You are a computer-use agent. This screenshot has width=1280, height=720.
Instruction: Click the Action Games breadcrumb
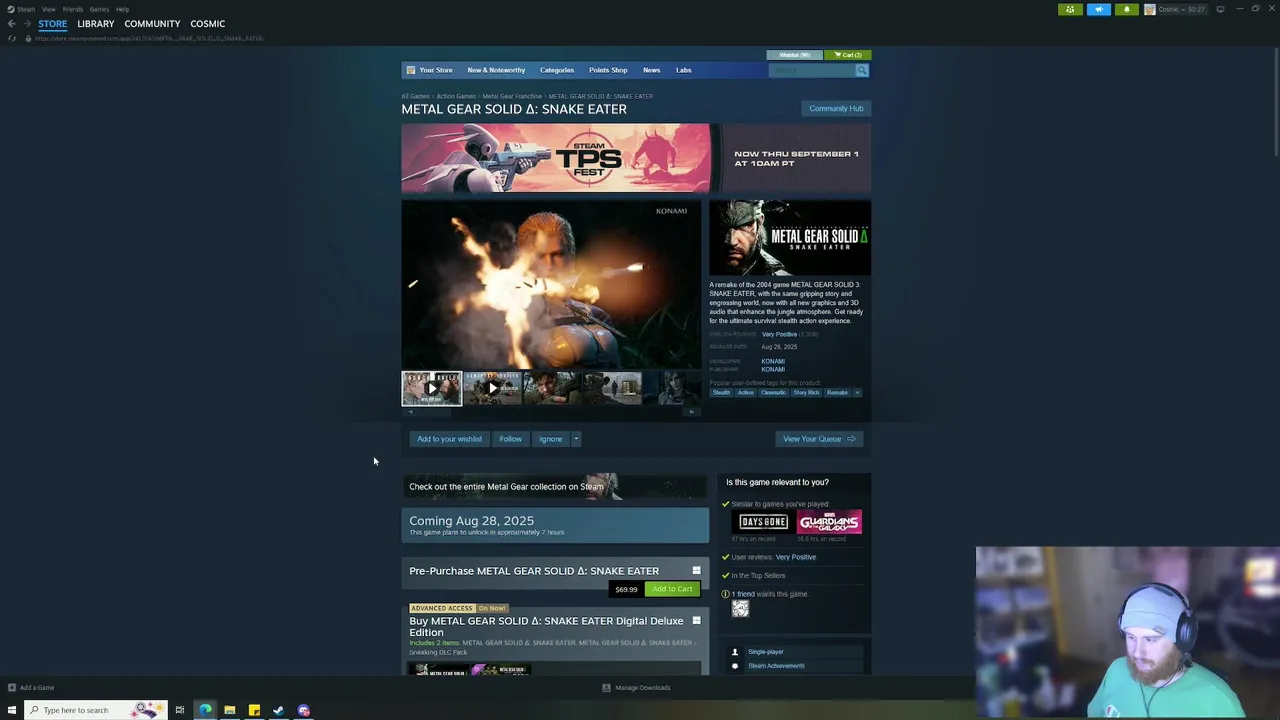(x=456, y=96)
